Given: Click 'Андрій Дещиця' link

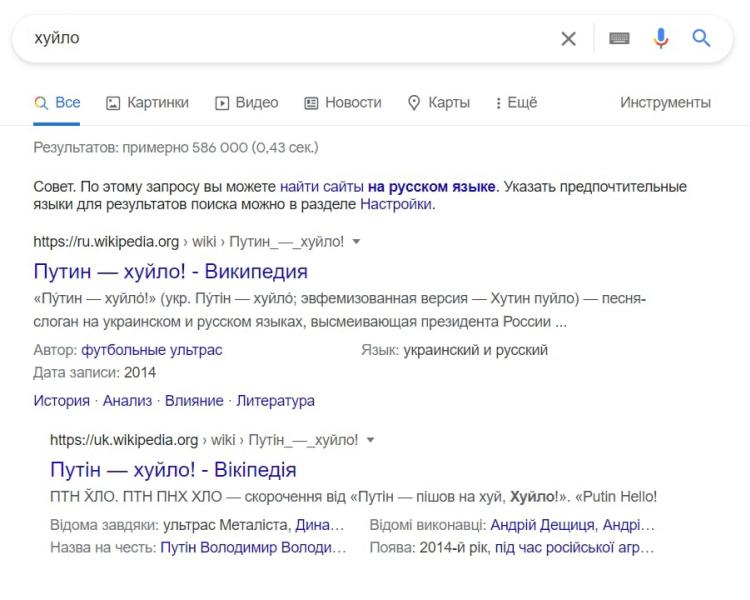Looking at the screenshot, I should pyautogui.click(x=542, y=525).
